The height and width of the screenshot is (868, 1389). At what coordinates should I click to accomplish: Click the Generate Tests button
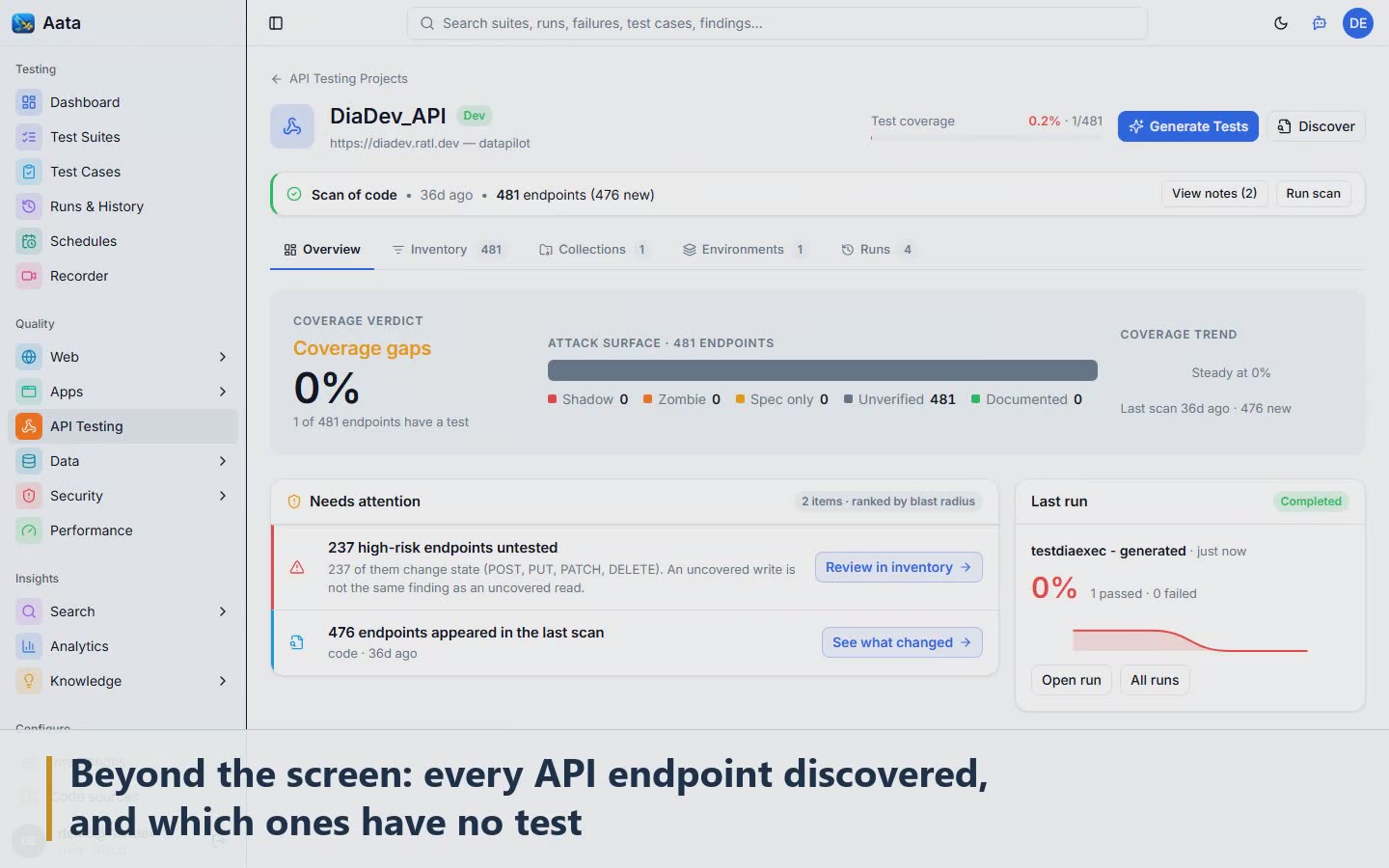[x=1188, y=126]
